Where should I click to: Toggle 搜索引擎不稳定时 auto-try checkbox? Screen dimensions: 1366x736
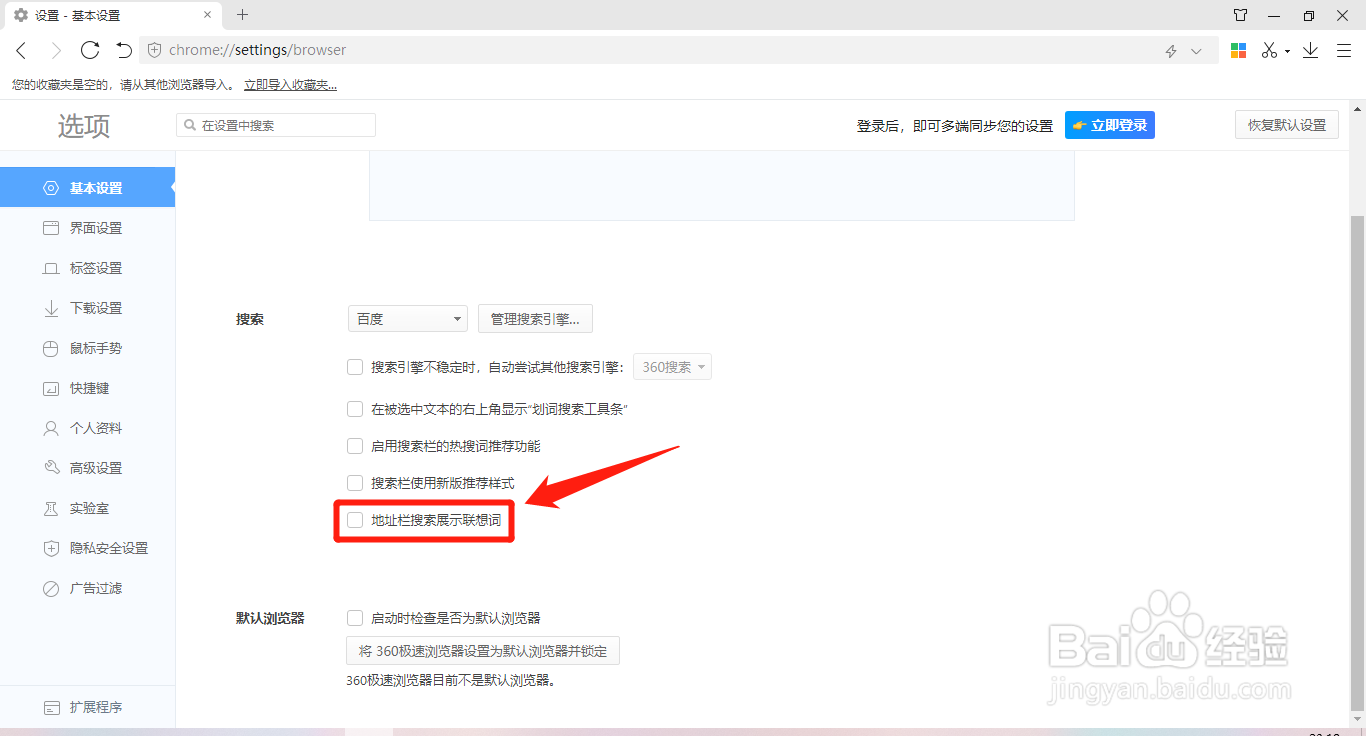[x=355, y=367]
